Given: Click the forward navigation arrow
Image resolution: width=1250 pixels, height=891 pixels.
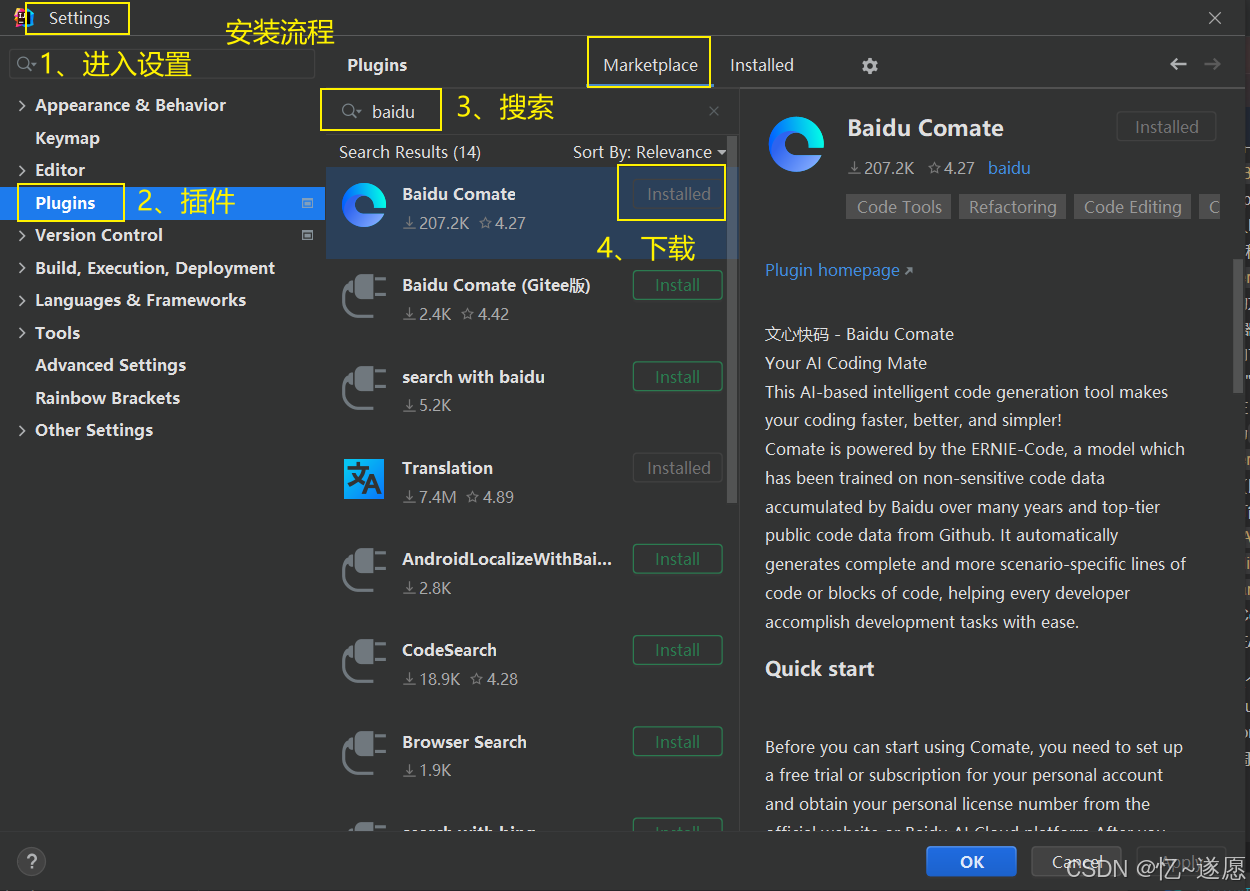Looking at the screenshot, I should click(x=1212, y=64).
